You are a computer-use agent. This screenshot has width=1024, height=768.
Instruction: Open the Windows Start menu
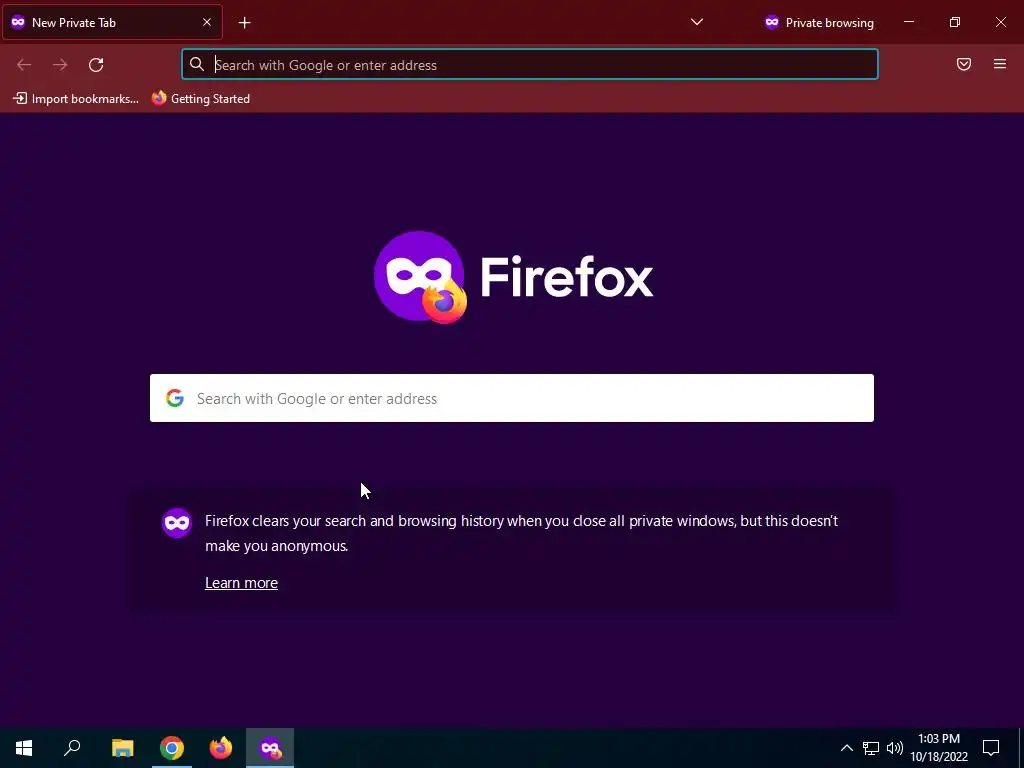point(24,748)
